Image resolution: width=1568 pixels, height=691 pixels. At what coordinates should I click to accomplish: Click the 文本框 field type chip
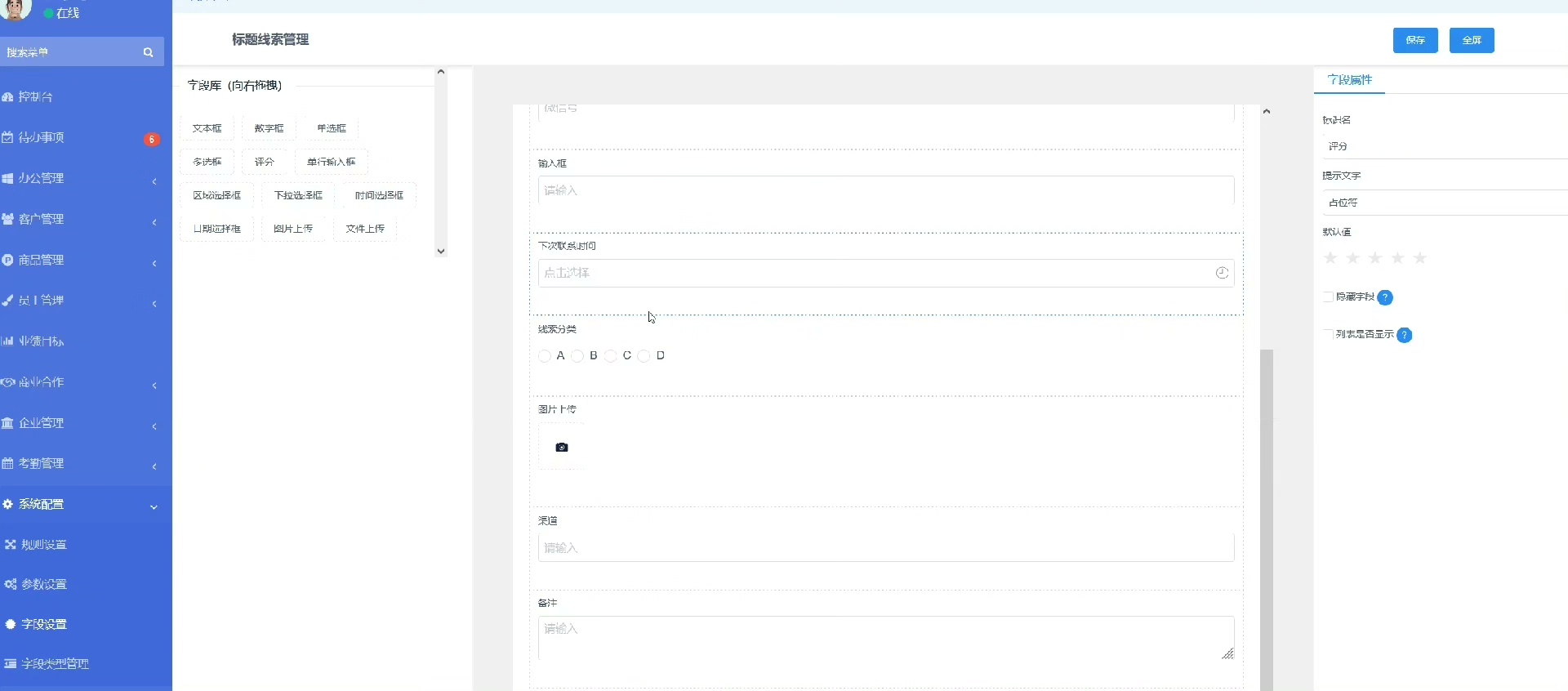pyautogui.click(x=207, y=128)
